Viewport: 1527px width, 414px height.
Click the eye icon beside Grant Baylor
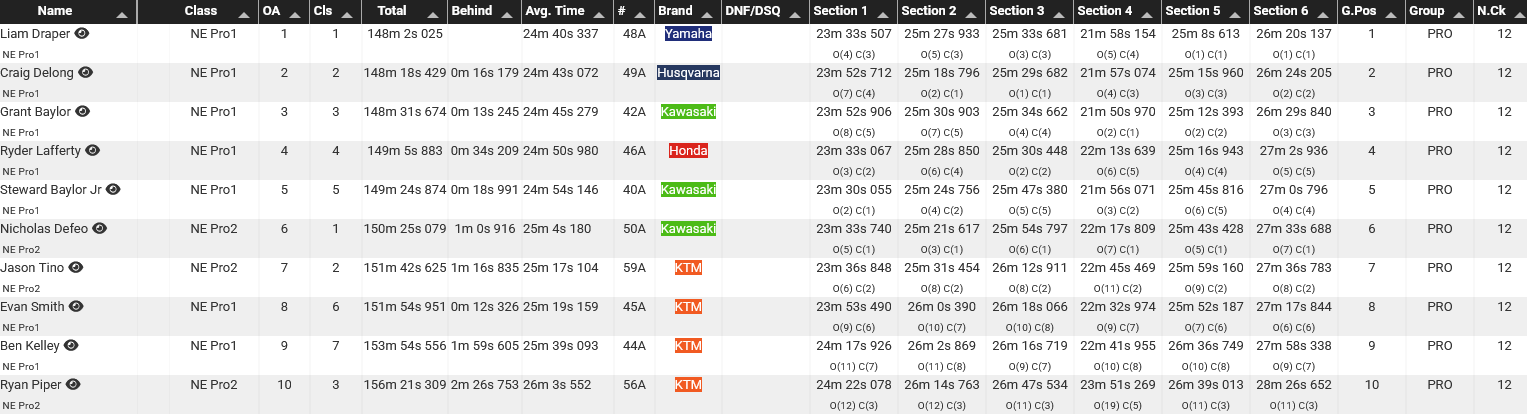tap(83, 111)
